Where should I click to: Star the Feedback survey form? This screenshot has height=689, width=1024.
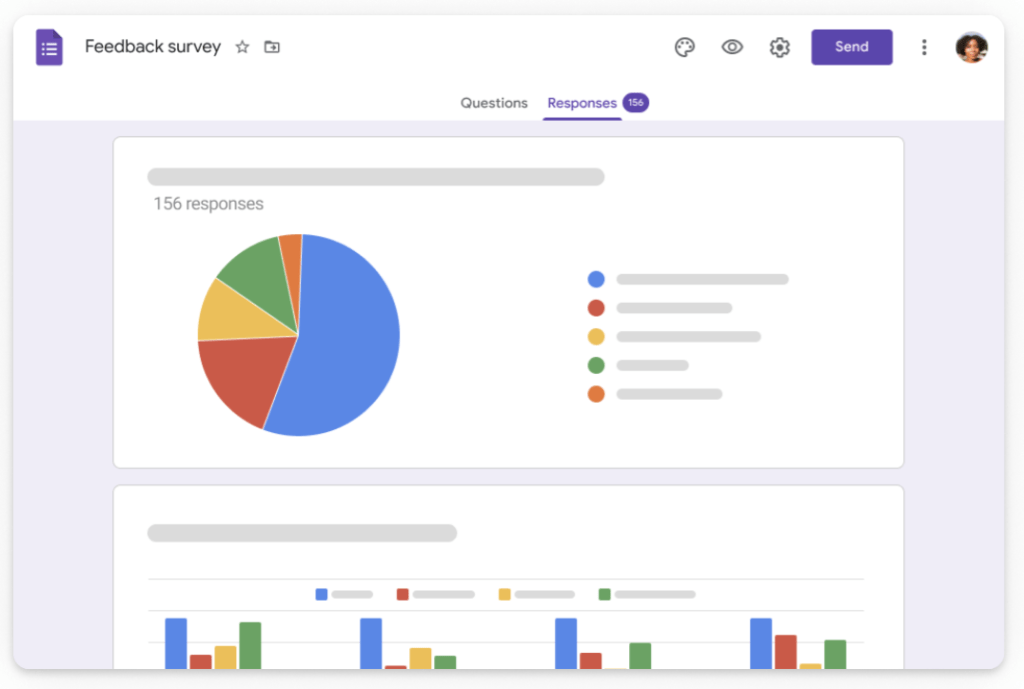click(x=242, y=47)
